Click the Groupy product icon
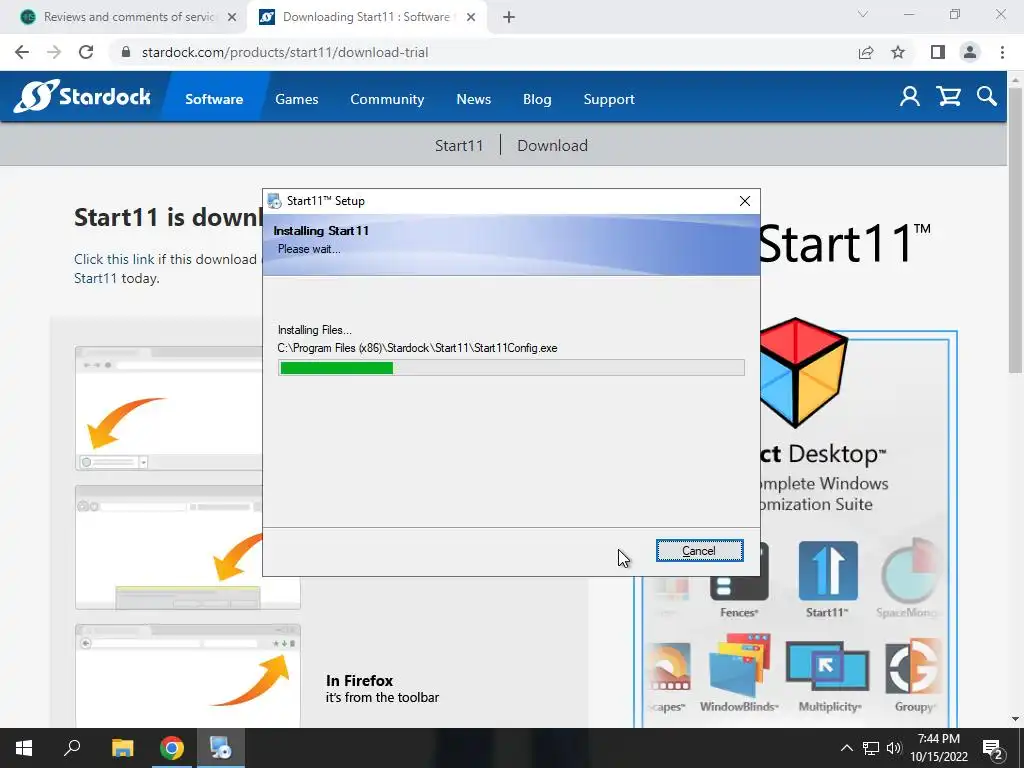1024x768 pixels. 913,665
